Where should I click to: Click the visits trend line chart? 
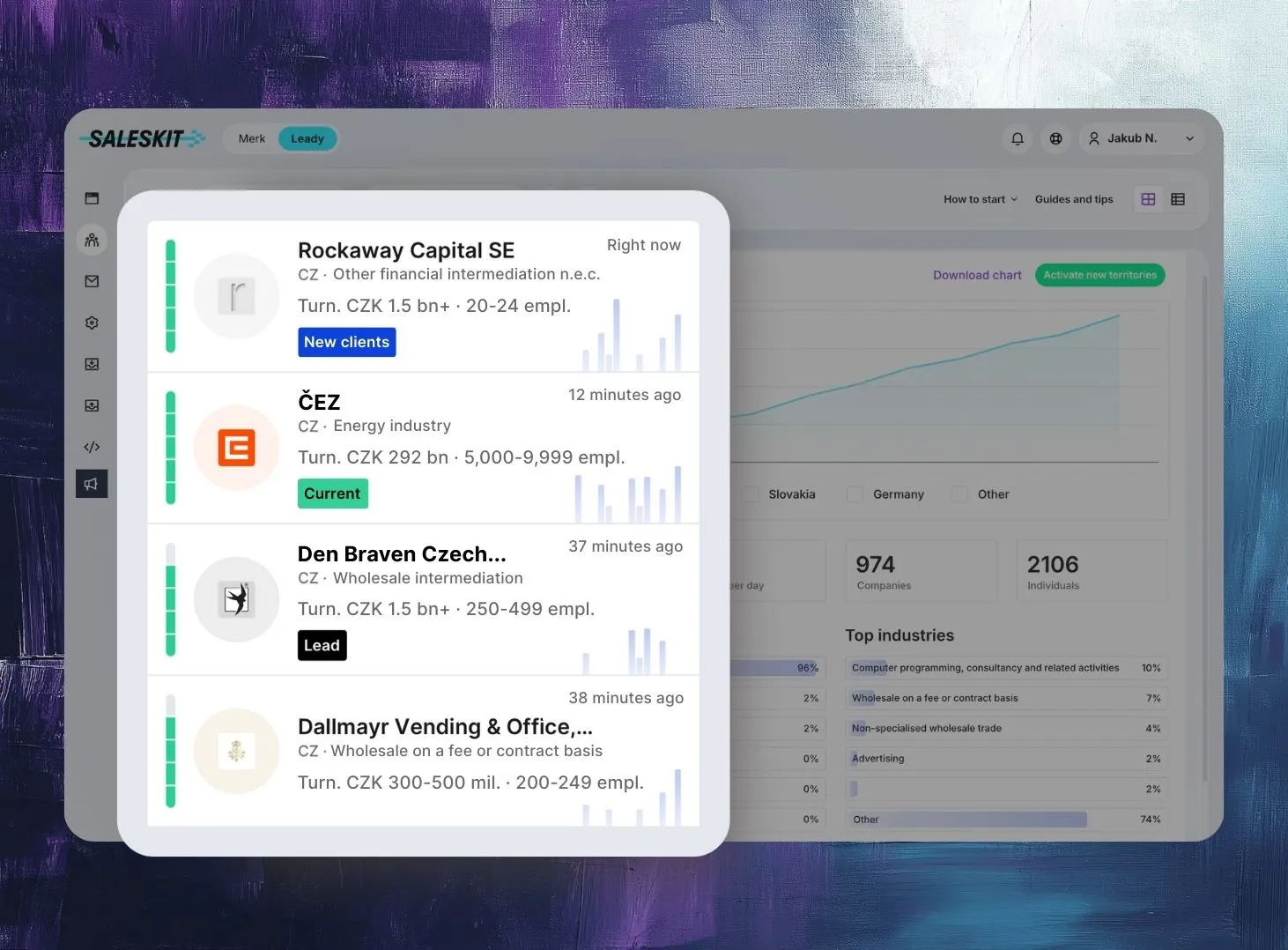tap(943, 383)
